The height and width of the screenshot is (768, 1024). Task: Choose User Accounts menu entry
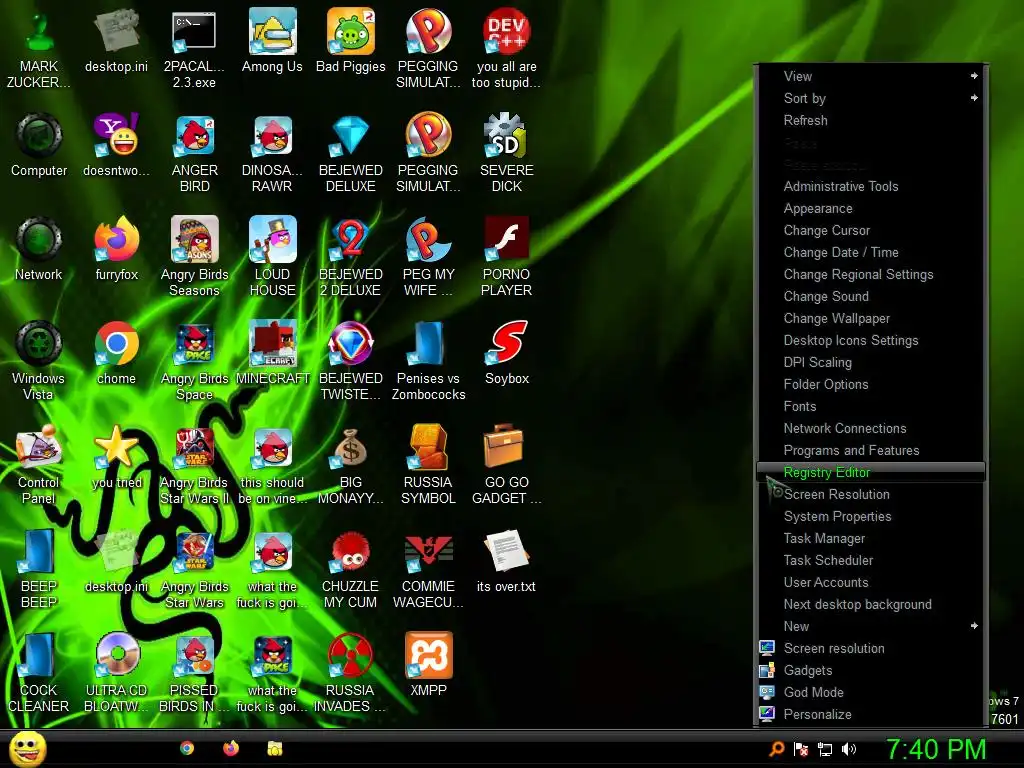click(x=871, y=583)
